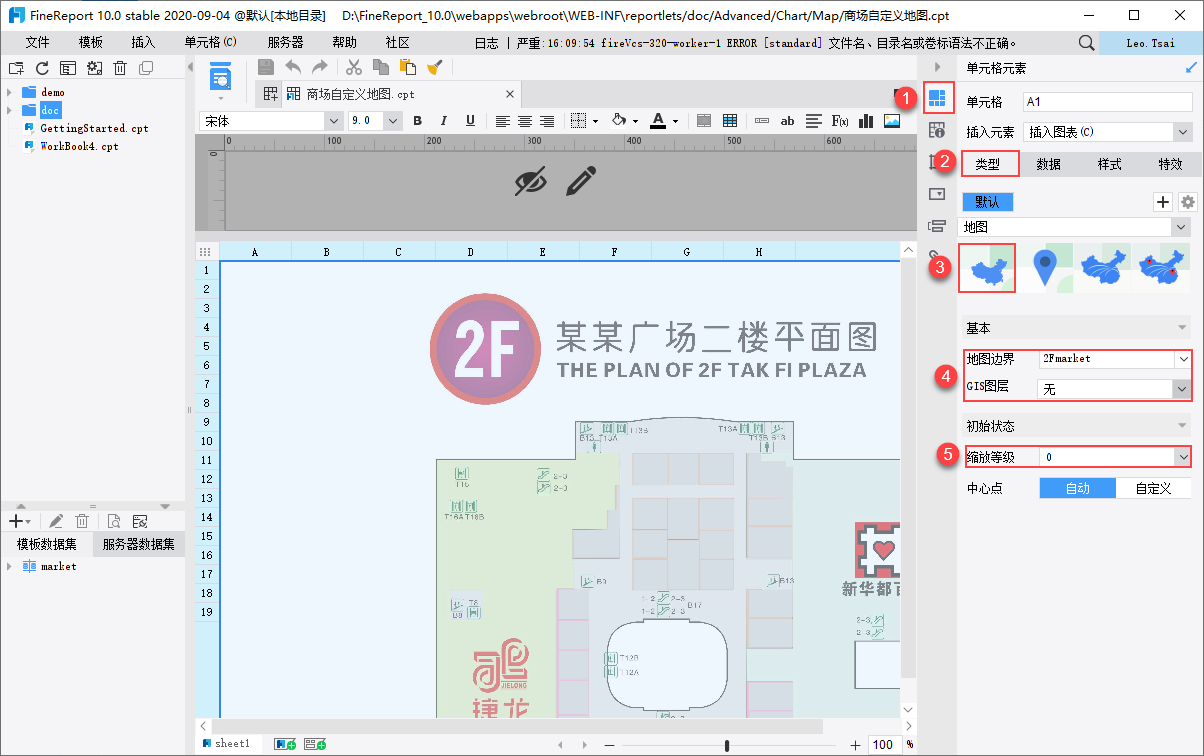Expand the demo folder in the file tree
Image resolution: width=1204 pixels, height=756 pixels.
9,92
